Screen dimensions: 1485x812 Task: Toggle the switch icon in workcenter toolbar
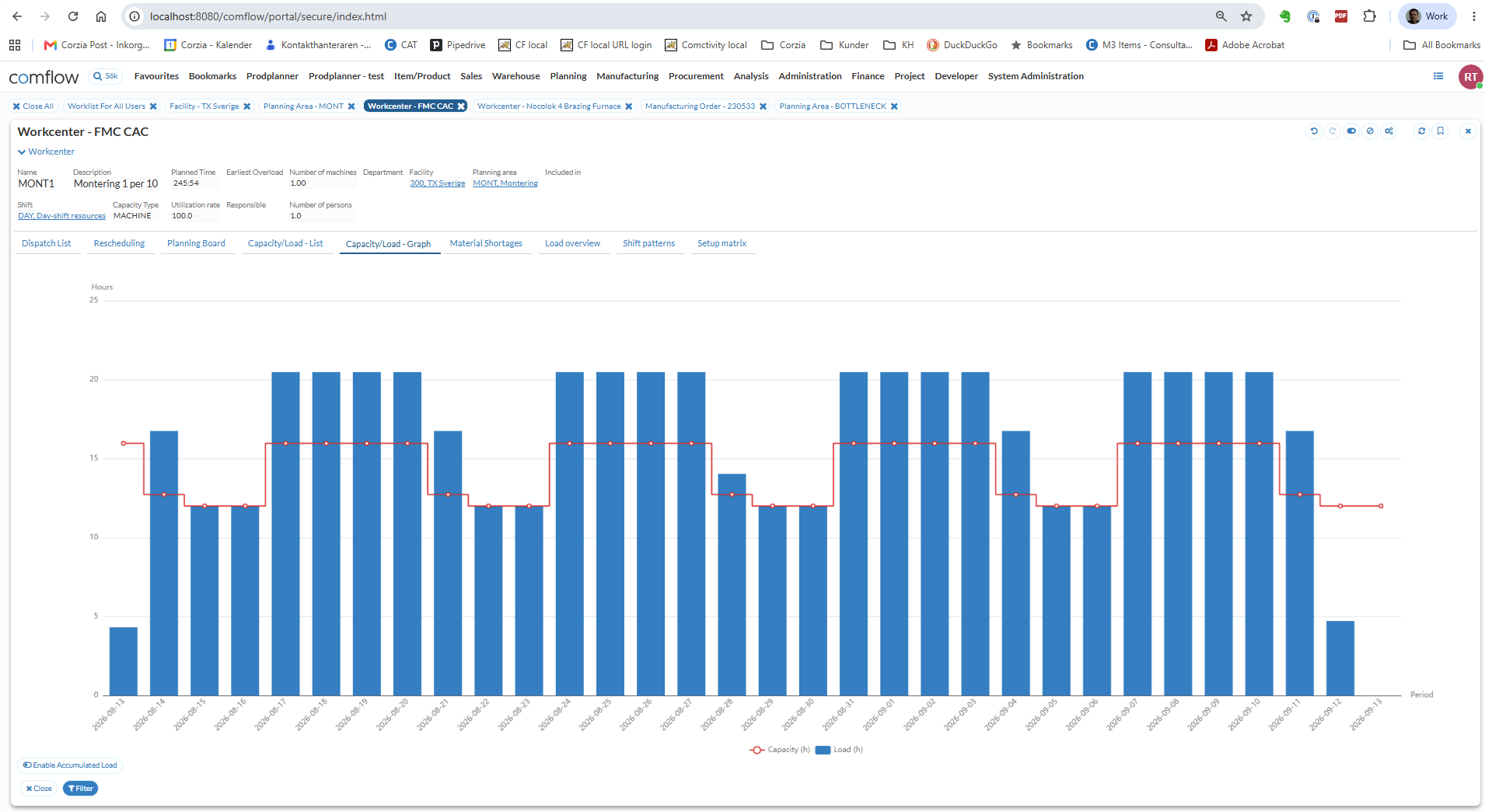pyautogui.click(x=1351, y=131)
